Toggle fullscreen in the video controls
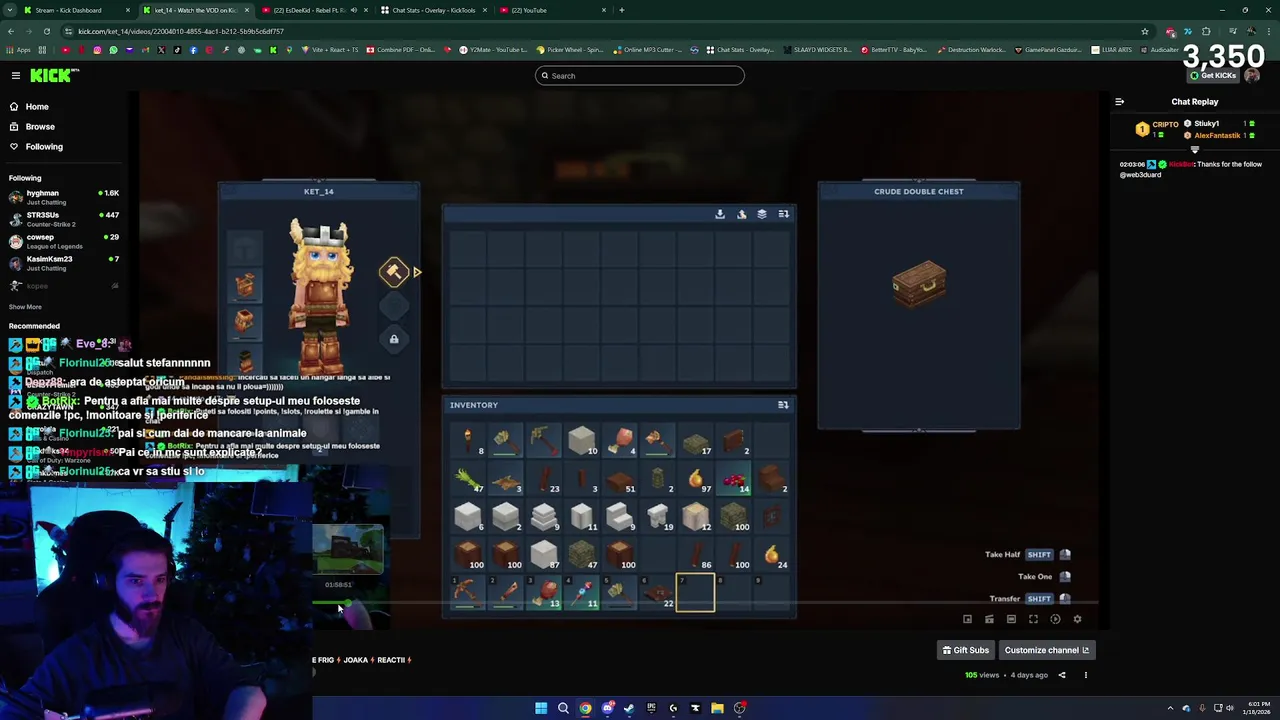Screen dimensions: 1280x720 [x=1033, y=619]
